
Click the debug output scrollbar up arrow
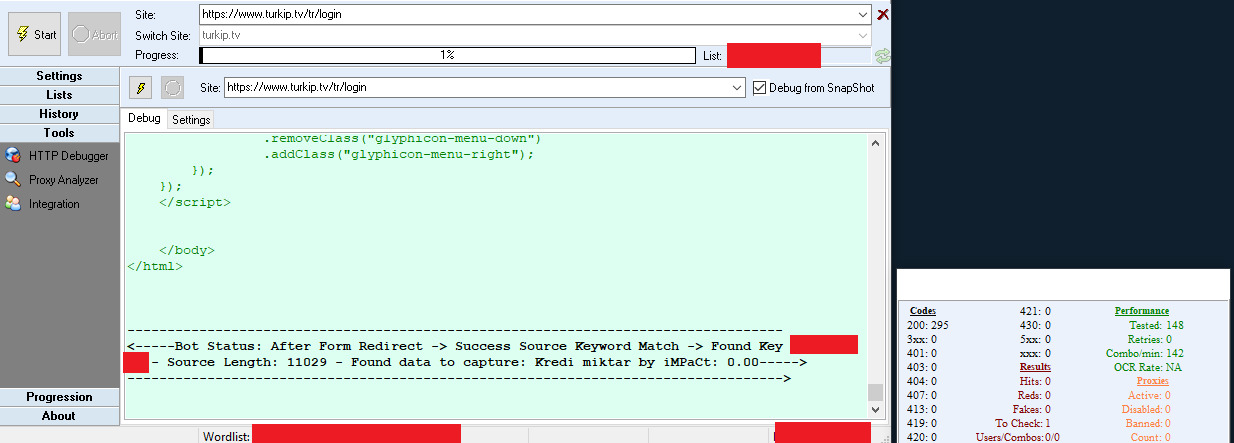(x=876, y=144)
